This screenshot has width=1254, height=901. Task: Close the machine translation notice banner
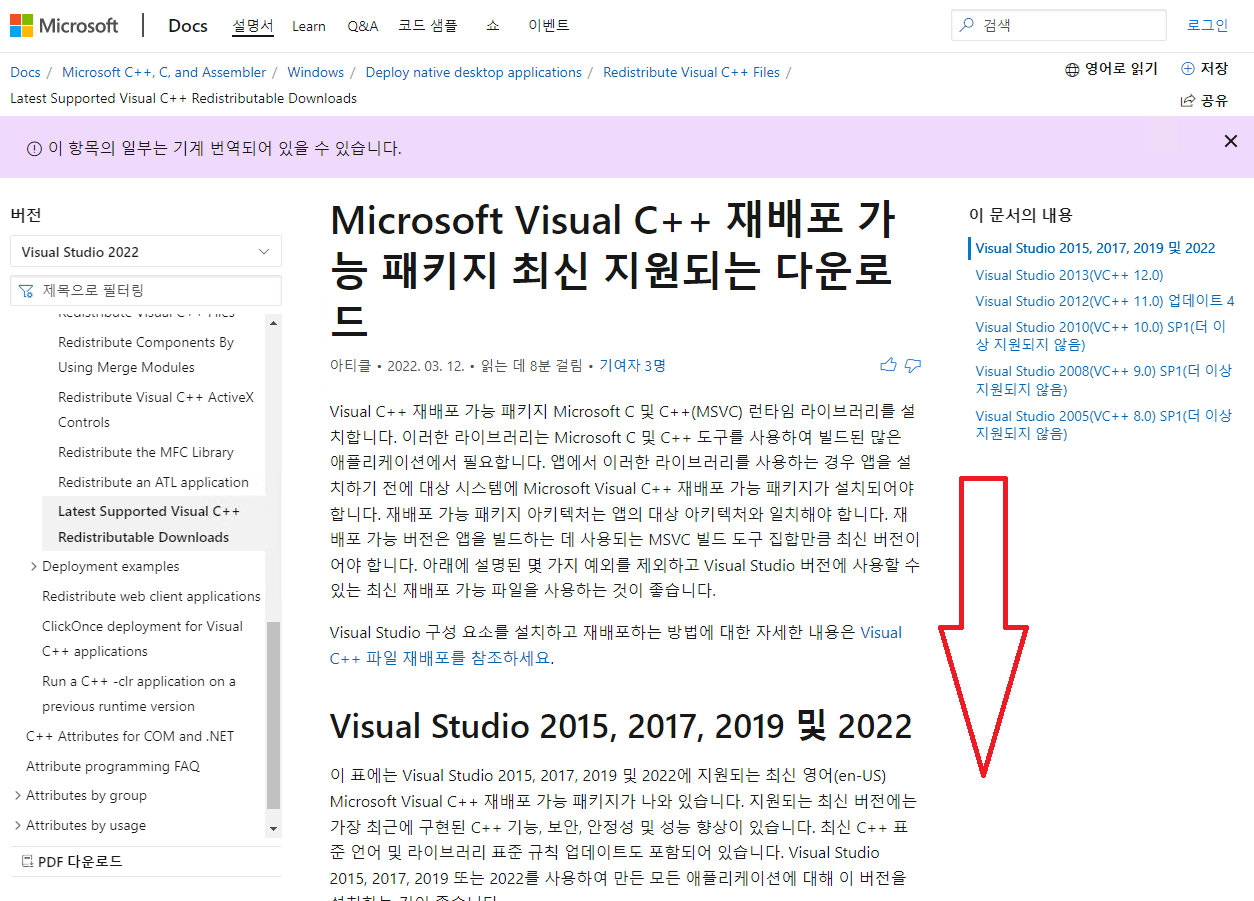(1231, 141)
